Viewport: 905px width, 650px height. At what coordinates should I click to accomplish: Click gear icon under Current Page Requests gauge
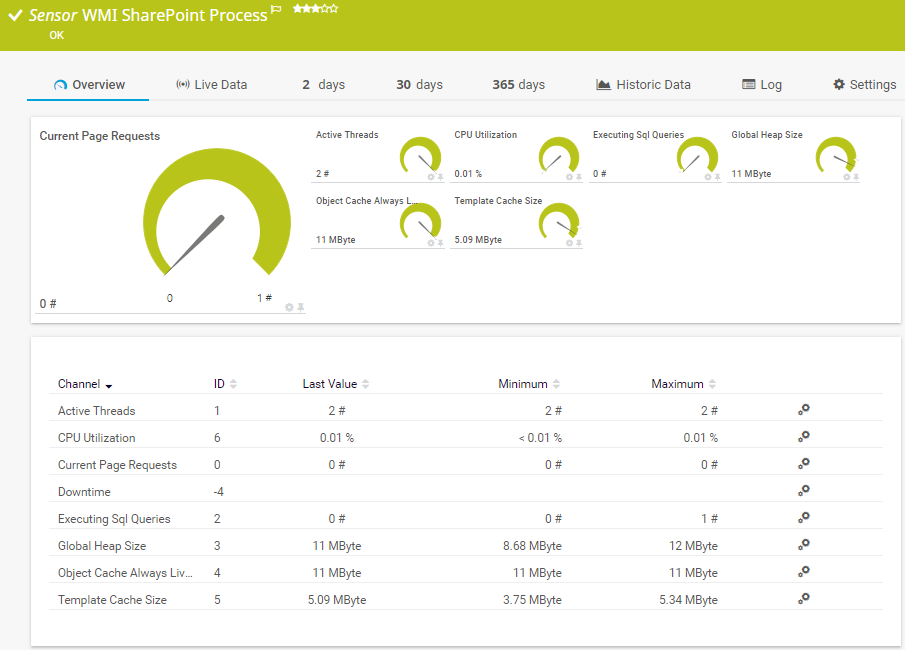(x=289, y=307)
